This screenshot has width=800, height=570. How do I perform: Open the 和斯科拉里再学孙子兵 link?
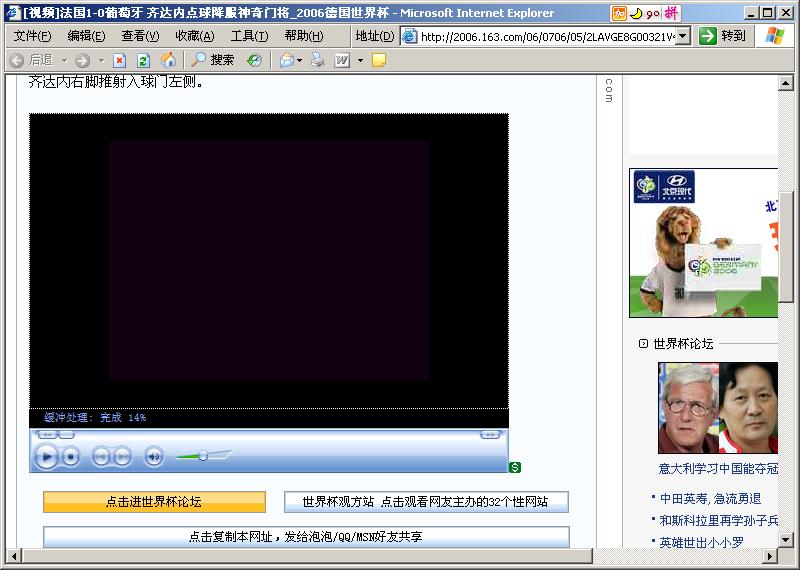719,521
